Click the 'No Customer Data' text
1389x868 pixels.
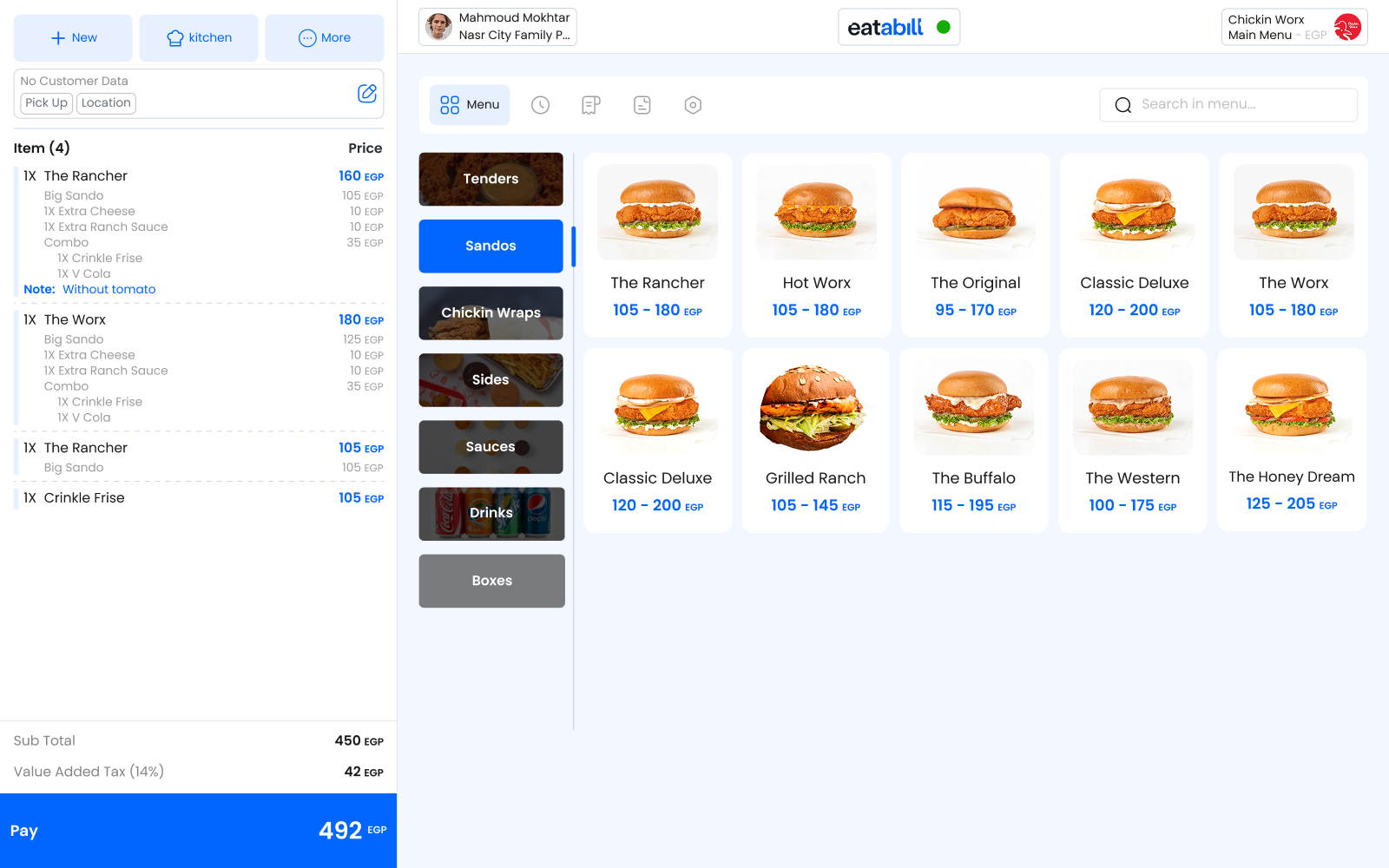click(x=75, y=81)
